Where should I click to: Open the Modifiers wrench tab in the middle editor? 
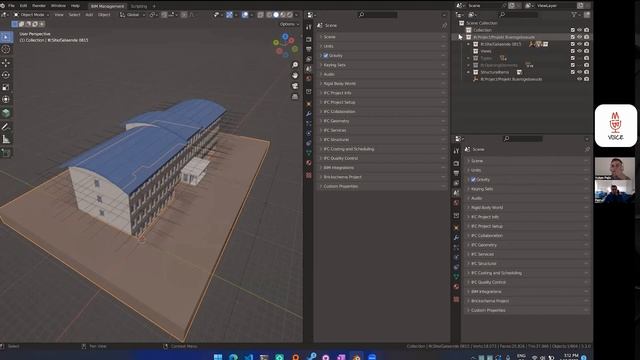pos(309,114)
